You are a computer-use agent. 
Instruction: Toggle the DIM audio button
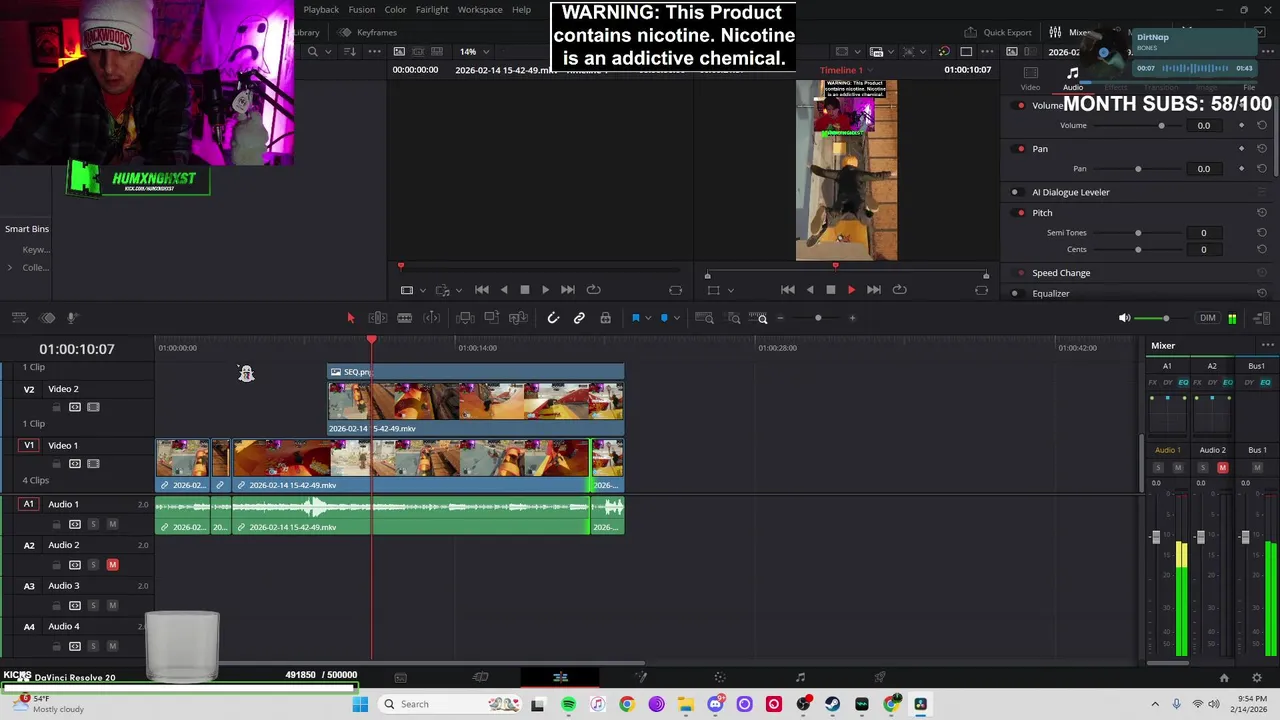(x=1208, y=318)
